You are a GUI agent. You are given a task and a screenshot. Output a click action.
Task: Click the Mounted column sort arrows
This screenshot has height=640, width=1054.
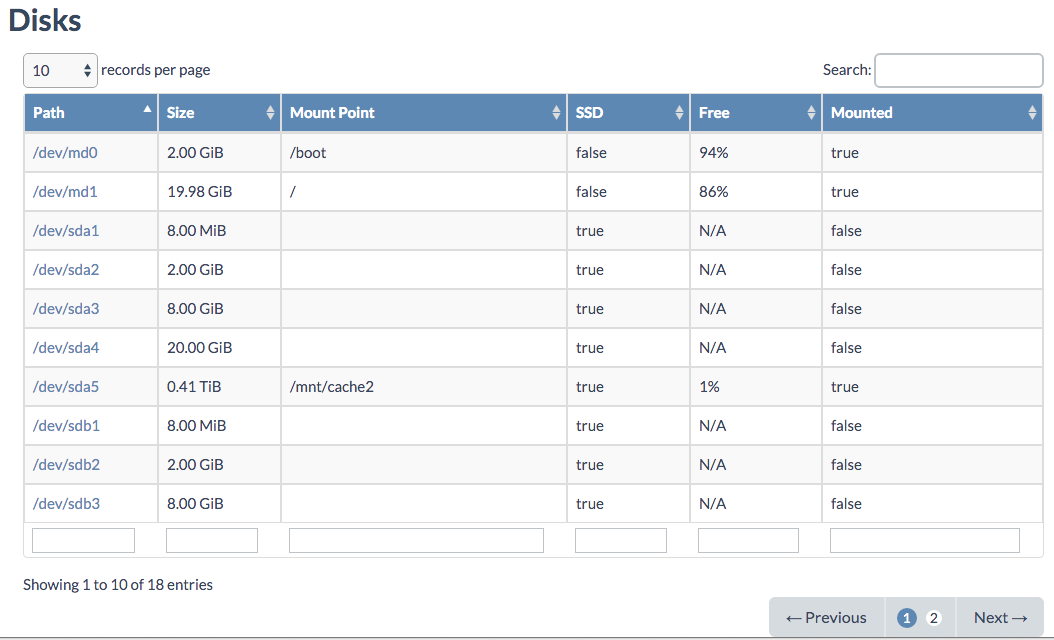[x=1033, y=113]
